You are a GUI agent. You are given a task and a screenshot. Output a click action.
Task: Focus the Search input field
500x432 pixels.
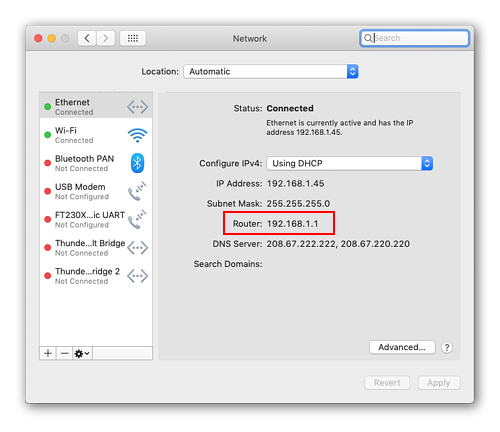(x=414, y=38)
